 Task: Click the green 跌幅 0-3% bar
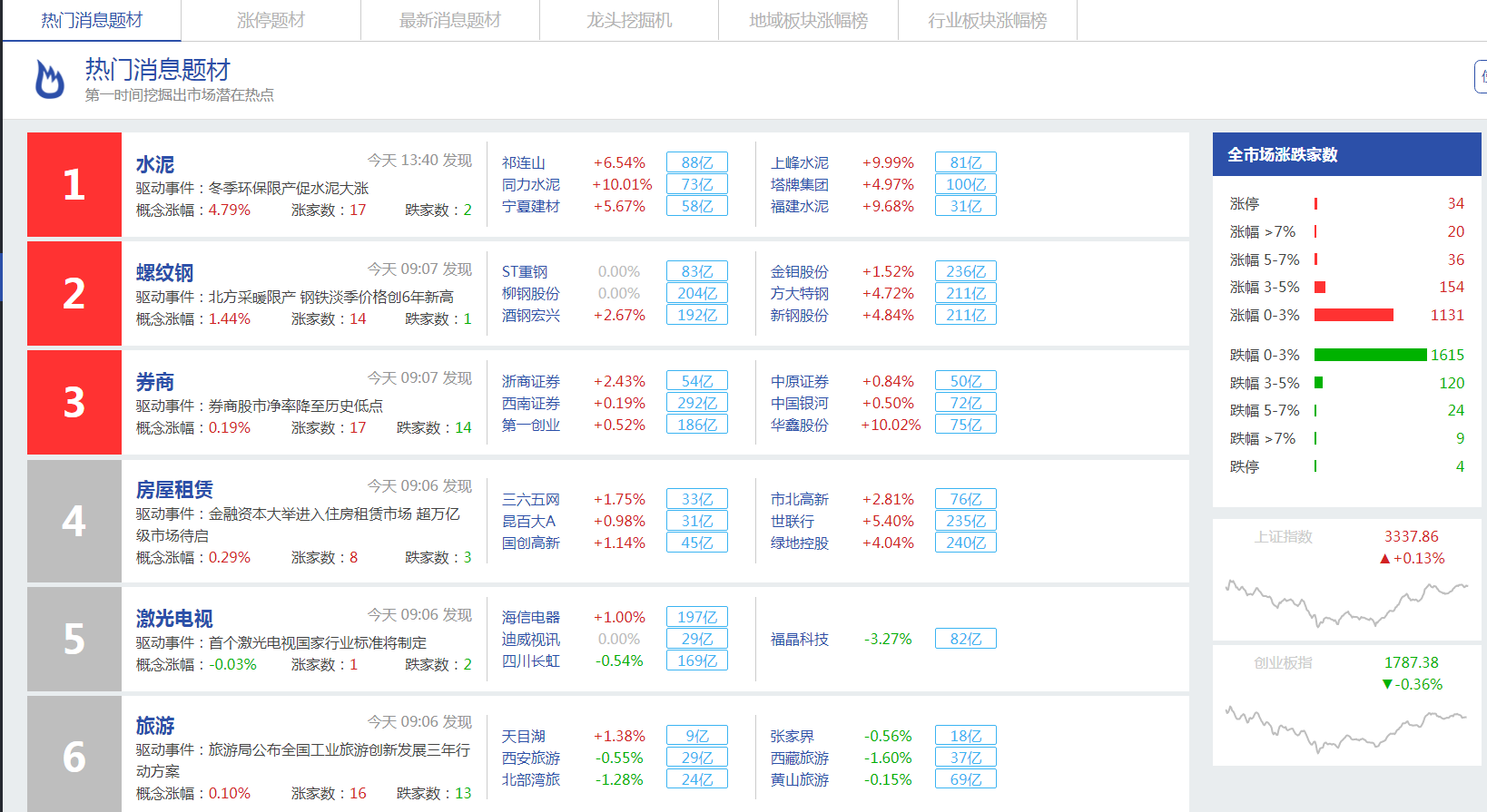point(1369,355)
